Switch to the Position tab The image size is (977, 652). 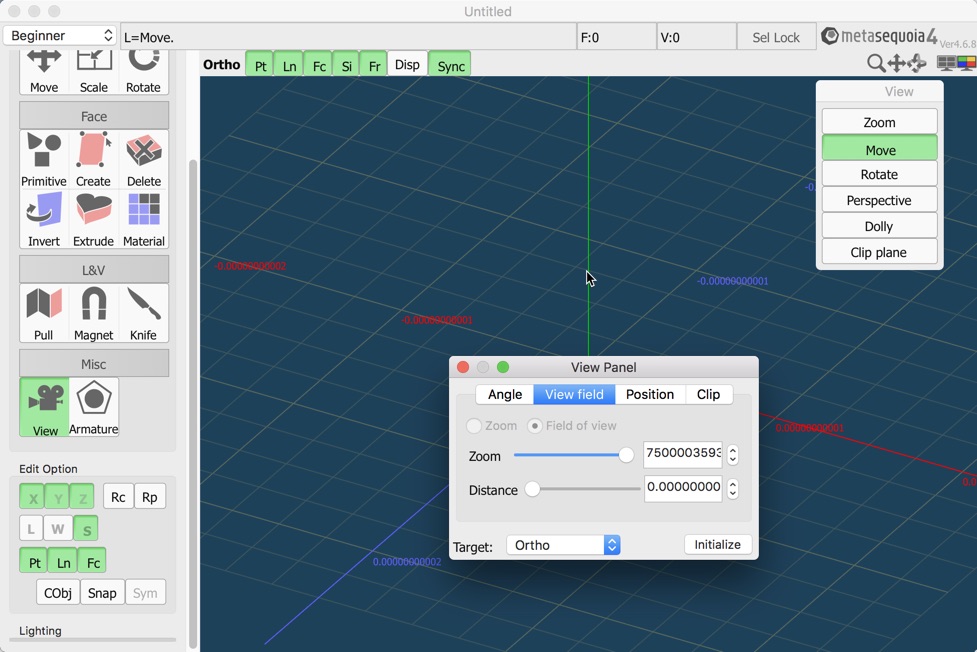650,394
